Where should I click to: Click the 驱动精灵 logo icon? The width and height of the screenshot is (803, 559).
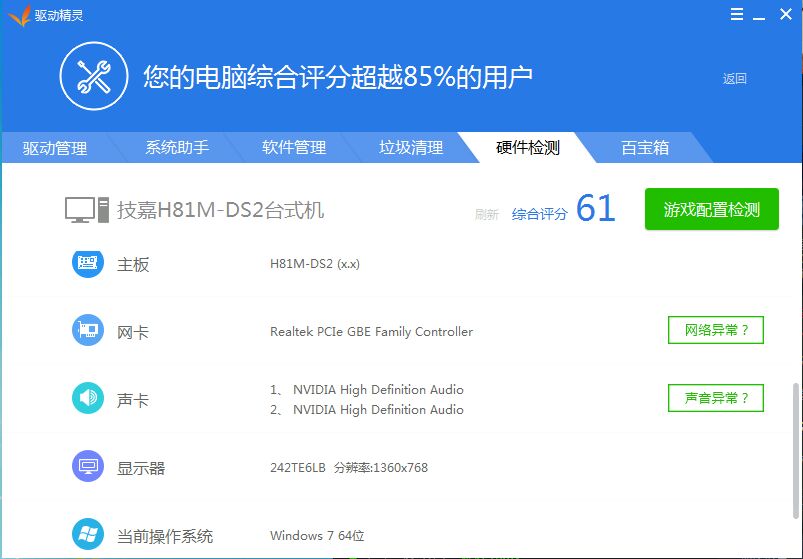click(19, 15)
